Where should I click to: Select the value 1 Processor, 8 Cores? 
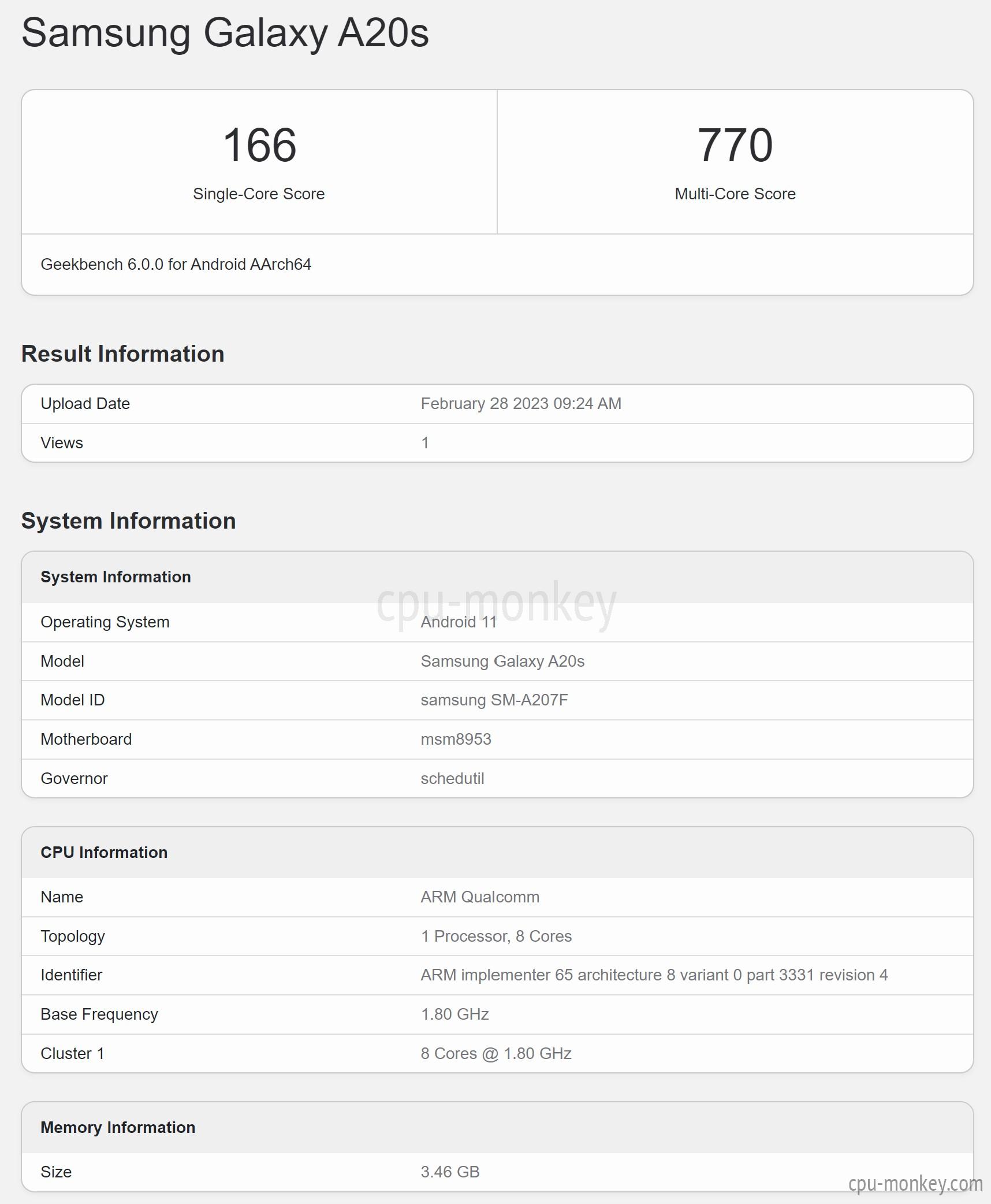[x=496, y=937]
